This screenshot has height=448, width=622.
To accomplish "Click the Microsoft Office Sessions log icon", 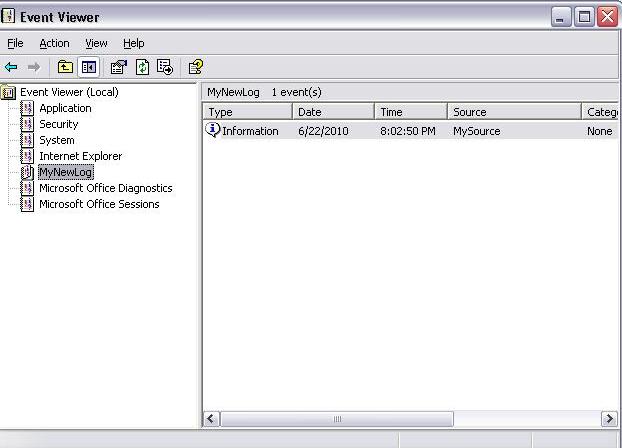I will click(x=27, y=204).
